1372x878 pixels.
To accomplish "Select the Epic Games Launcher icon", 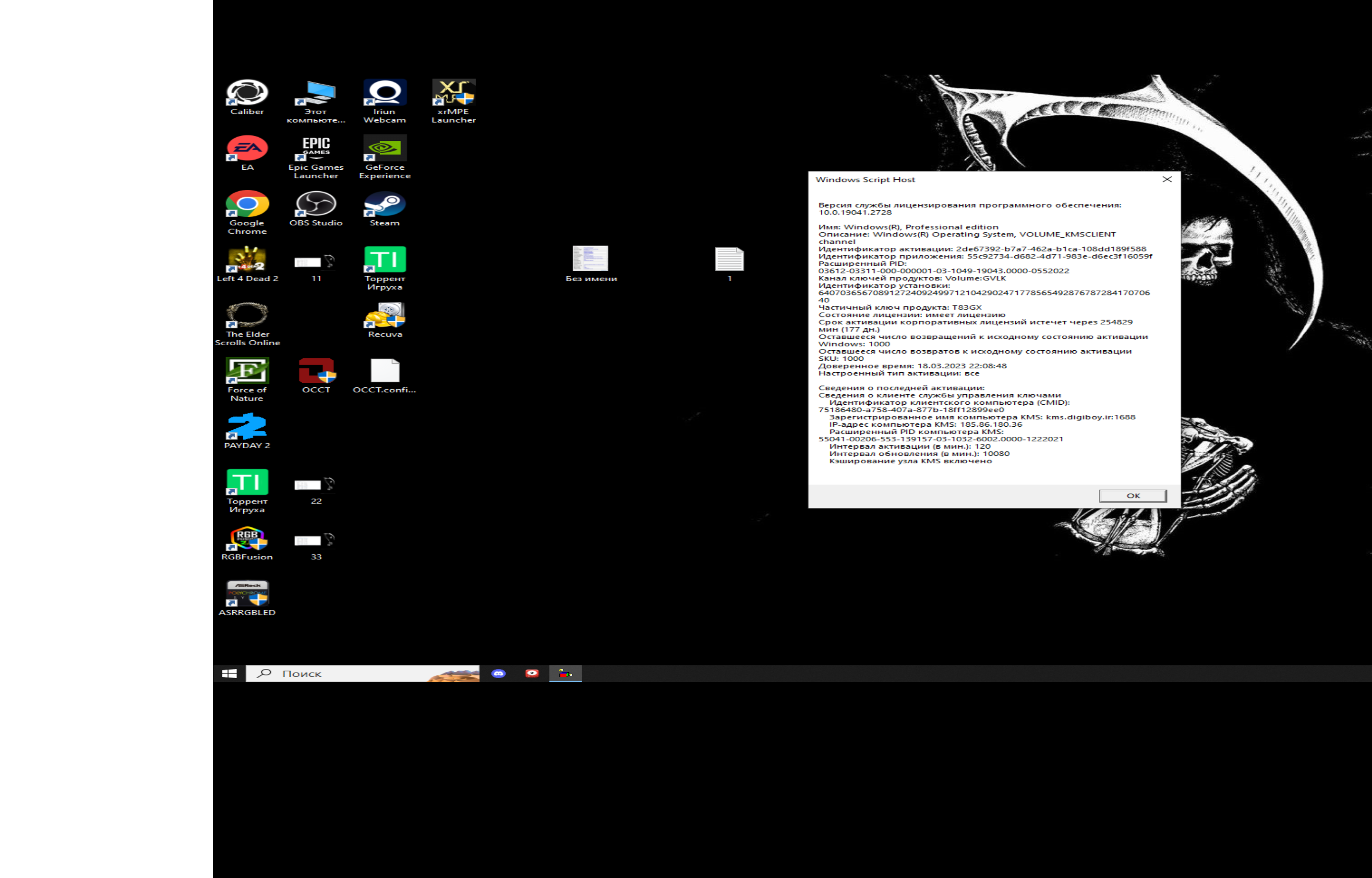I will click(316, 157).
